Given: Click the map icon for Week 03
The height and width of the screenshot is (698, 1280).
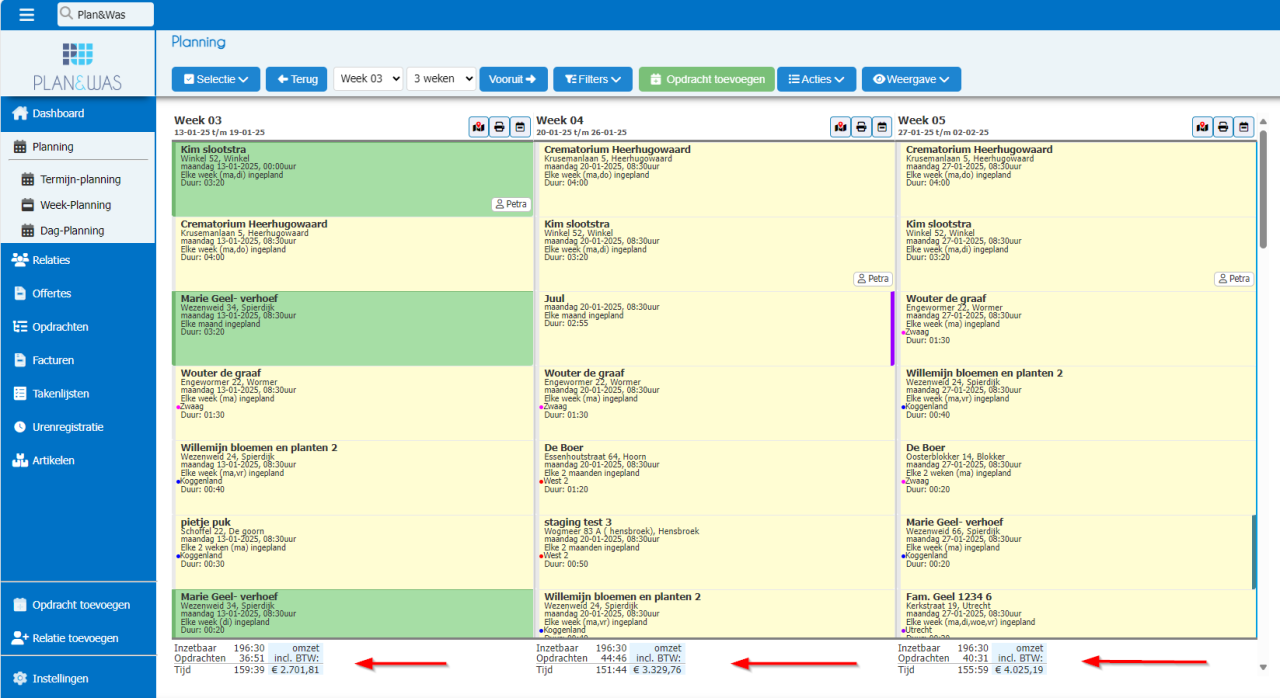Looking at the screenshot, I should pos(479,127).
